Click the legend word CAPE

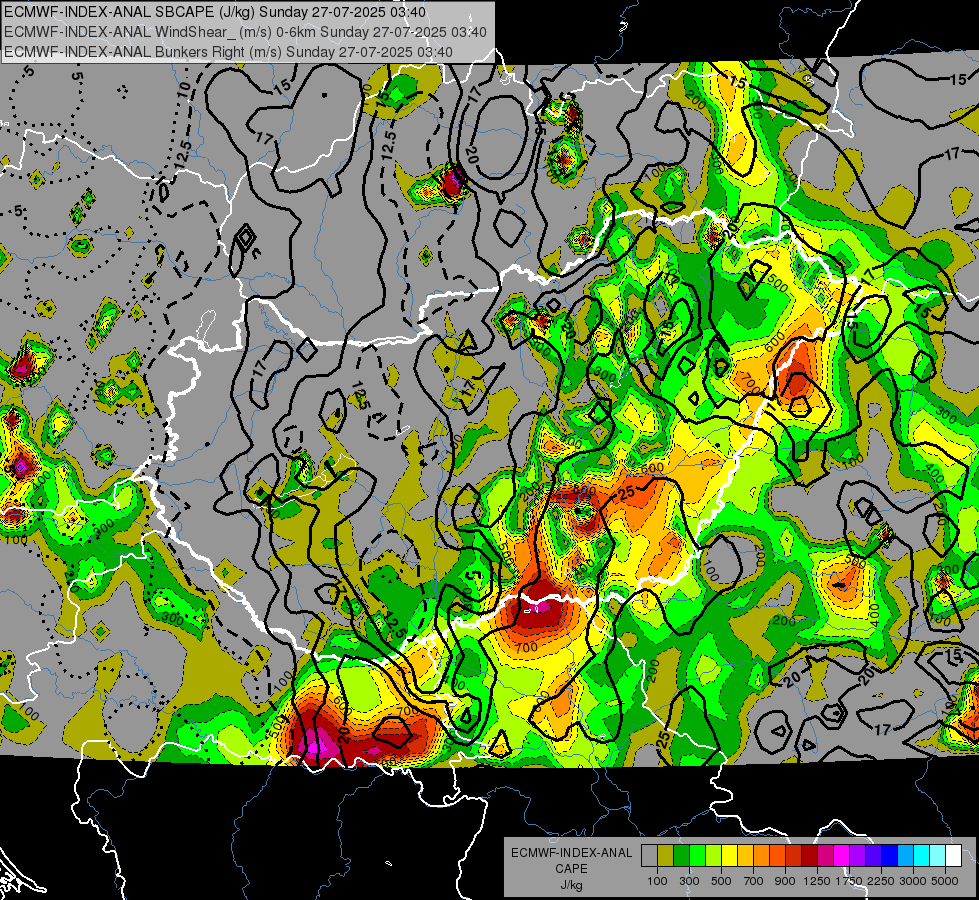(x=571, y=869)
